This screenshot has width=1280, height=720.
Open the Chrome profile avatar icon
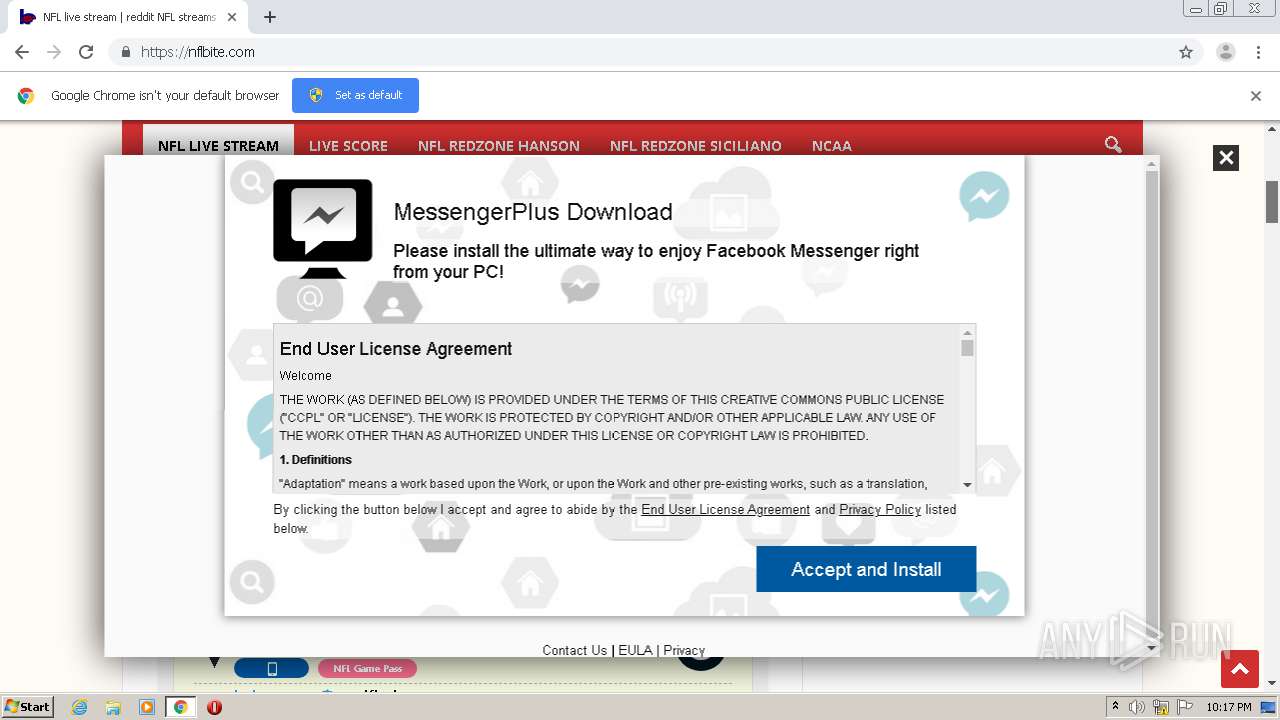[x=1226, y=52]
